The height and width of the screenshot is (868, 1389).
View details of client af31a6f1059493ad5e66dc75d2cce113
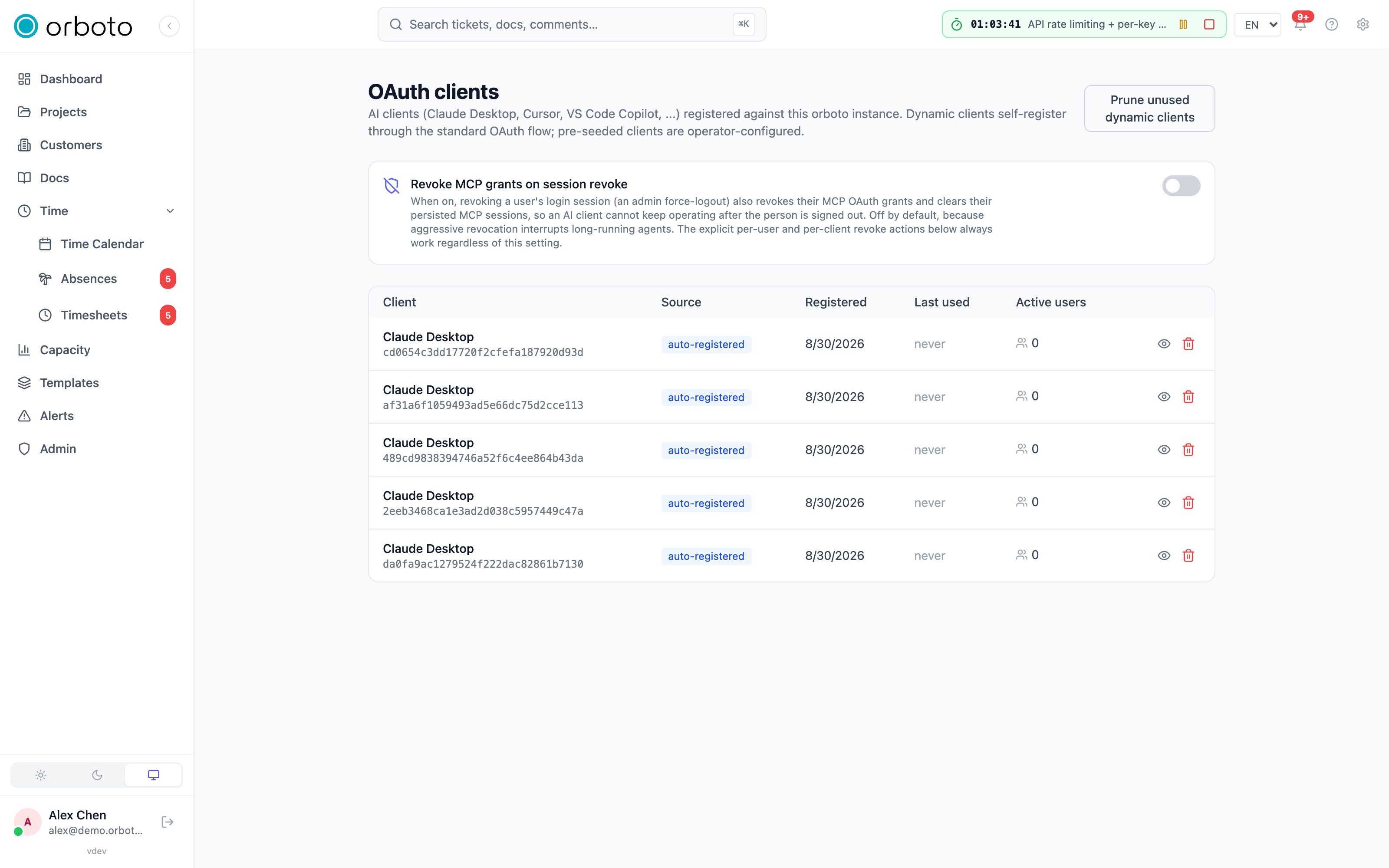[x=1163, y=397]
